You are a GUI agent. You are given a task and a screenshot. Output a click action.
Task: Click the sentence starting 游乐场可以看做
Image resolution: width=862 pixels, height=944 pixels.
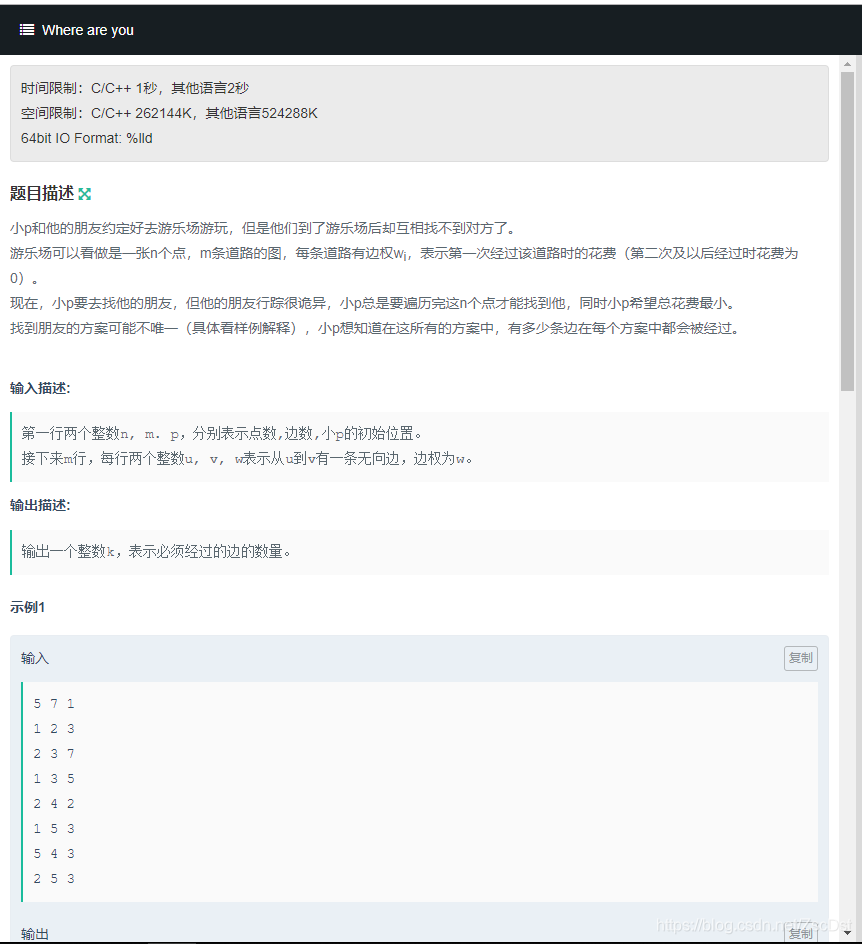click(404, 266)
